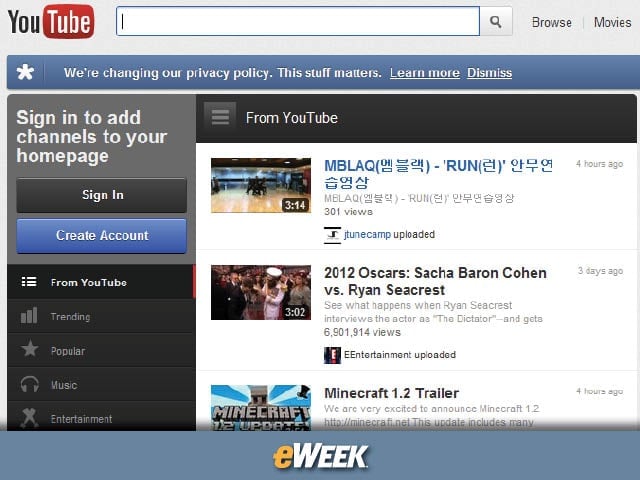This screenshot has width=640, height=480.
Task: Click '3 days ago' timestamp
Action: [600, 271]
